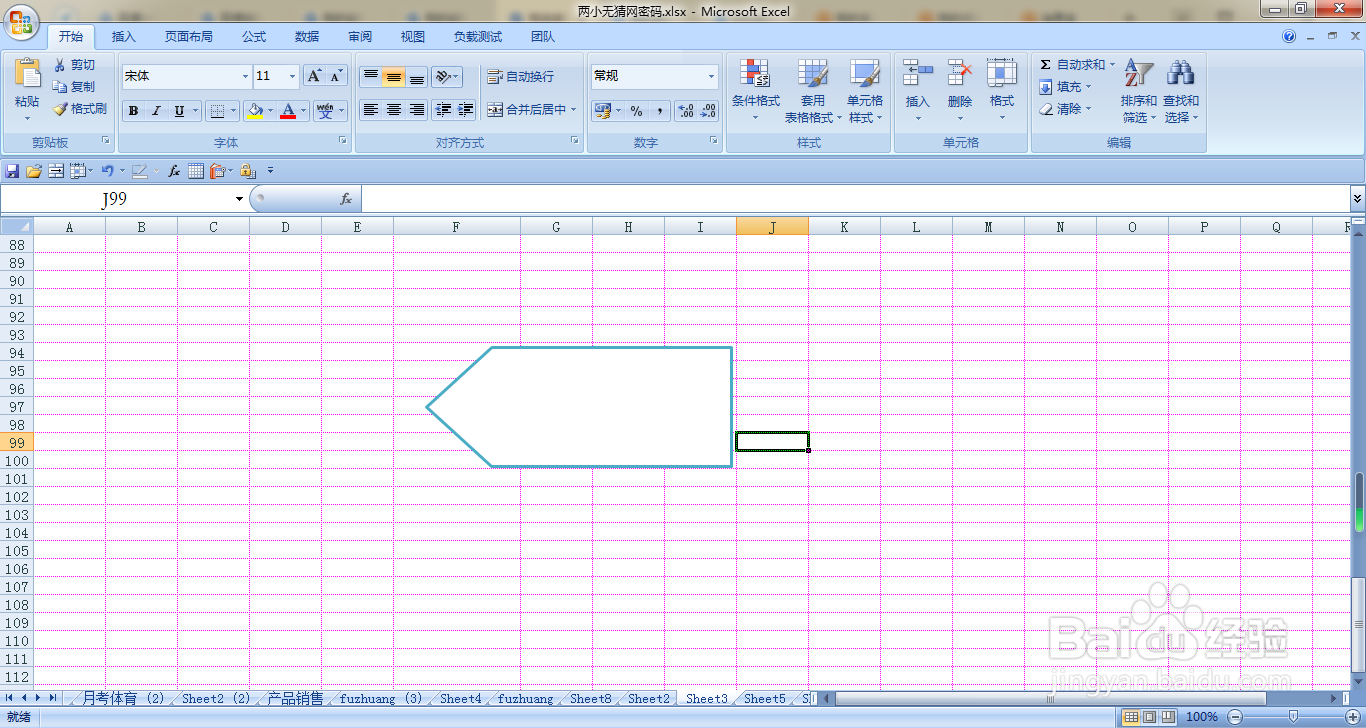Toggle Bold formatting
Viewport: 1366px width, 728px height.
point(133,111)
